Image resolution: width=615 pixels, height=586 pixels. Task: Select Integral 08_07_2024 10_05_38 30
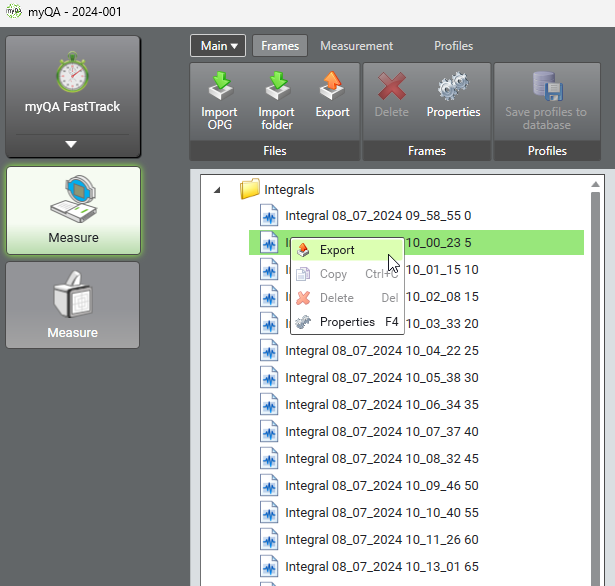click(382, 378)
